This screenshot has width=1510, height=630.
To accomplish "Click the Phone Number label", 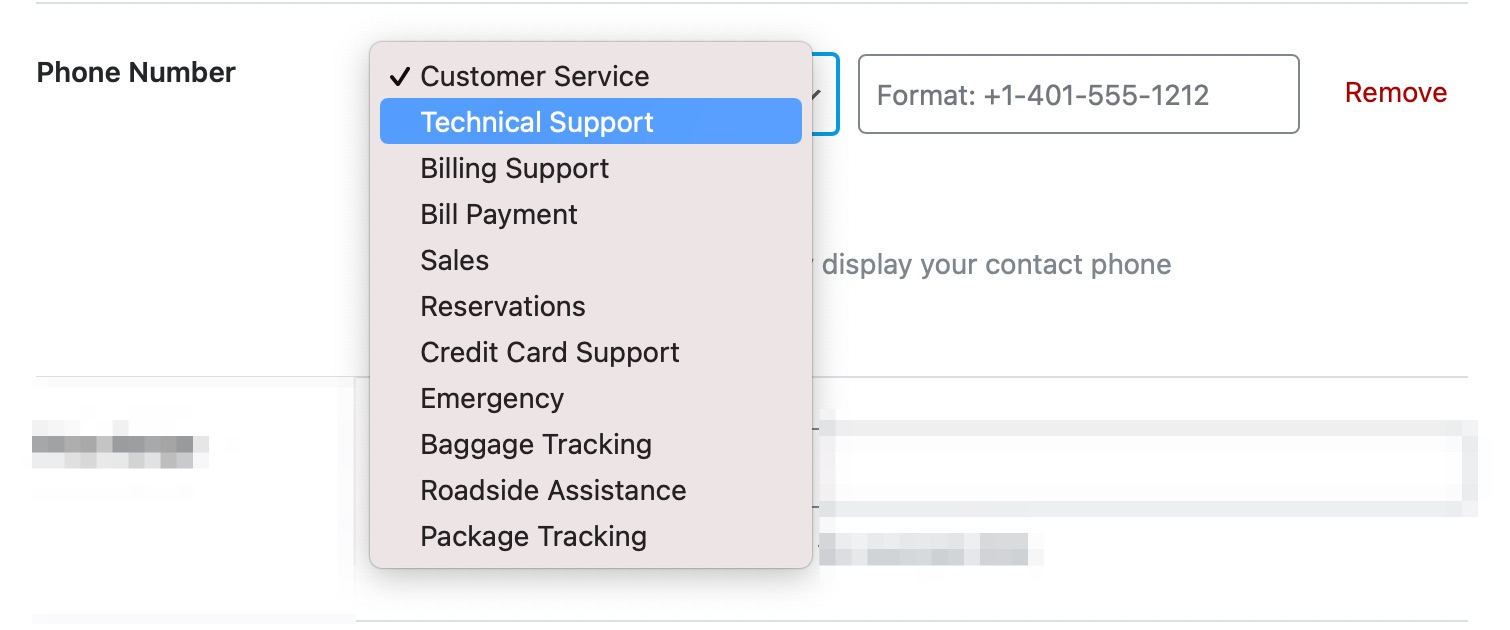I will (x=136, y=72).
